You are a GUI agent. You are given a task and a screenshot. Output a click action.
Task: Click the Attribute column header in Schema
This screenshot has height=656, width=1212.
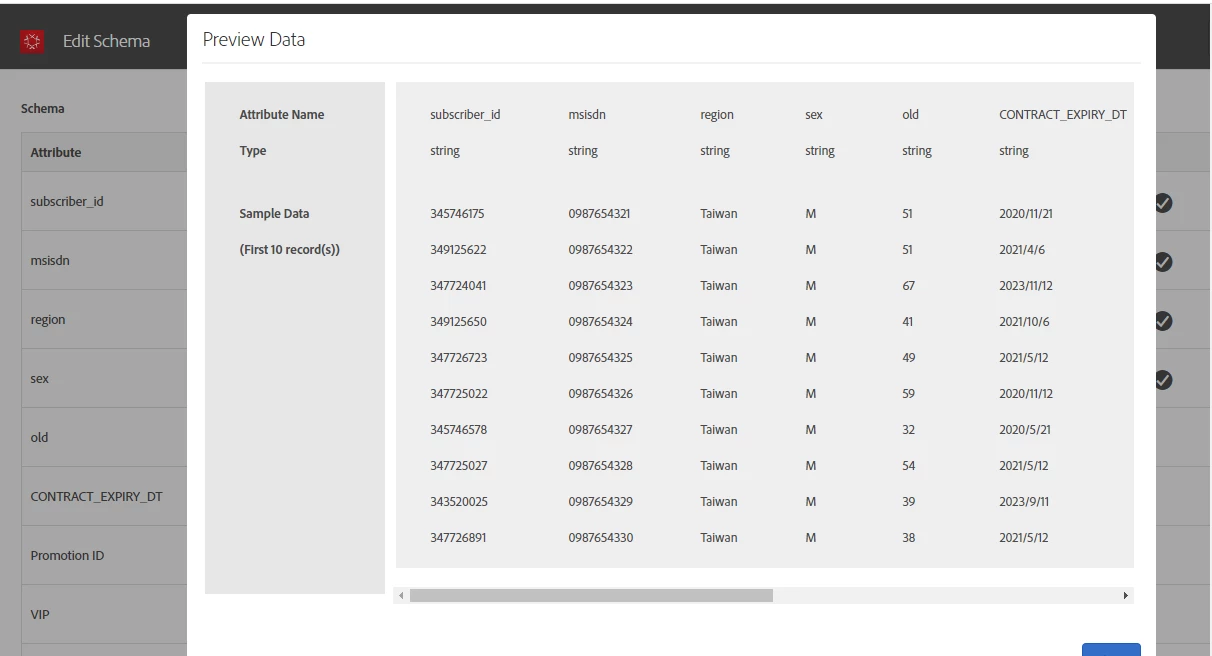click(x=56, y=152)
